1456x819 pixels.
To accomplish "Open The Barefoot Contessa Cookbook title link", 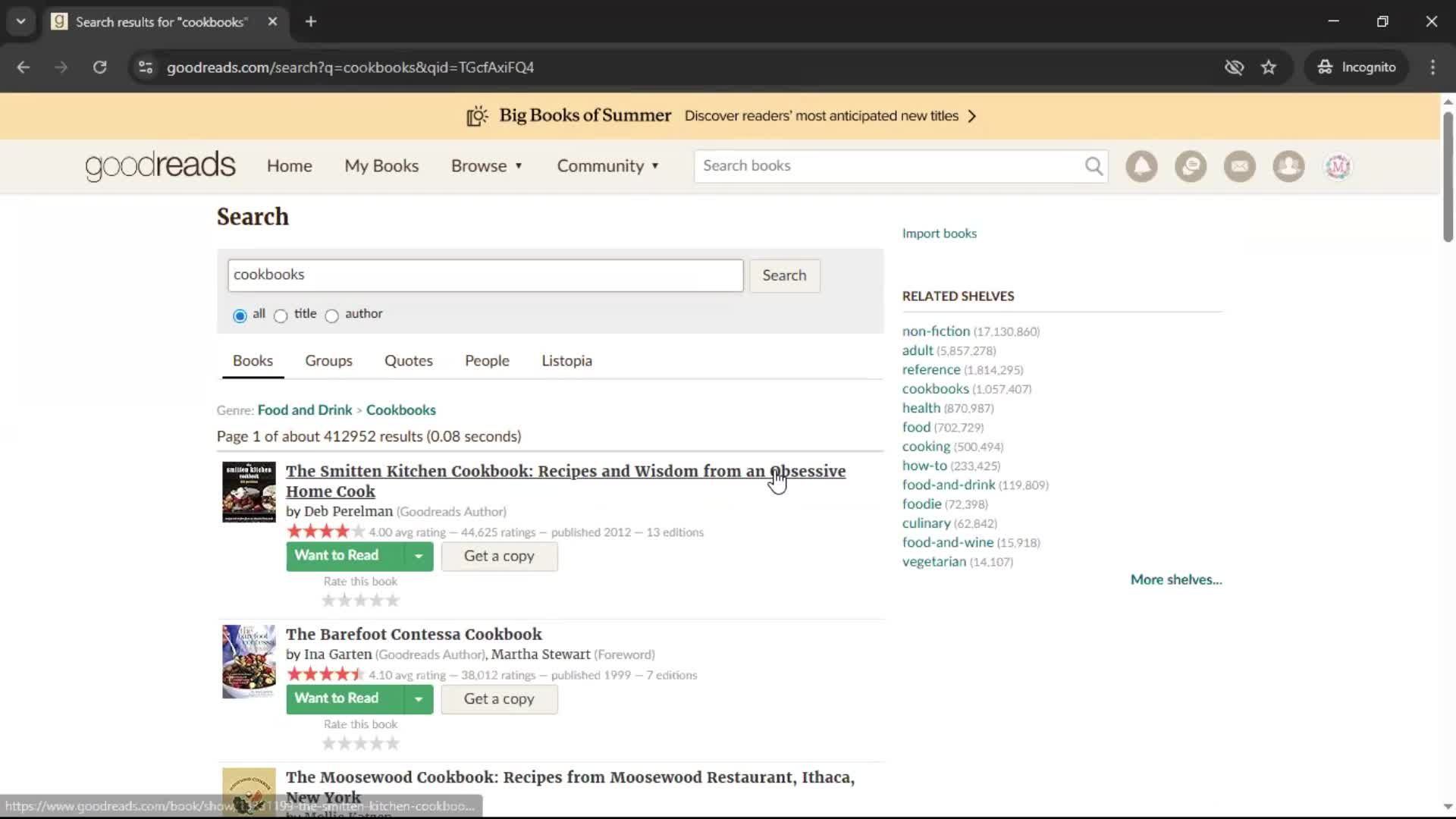I will click(x=413, y=635).
